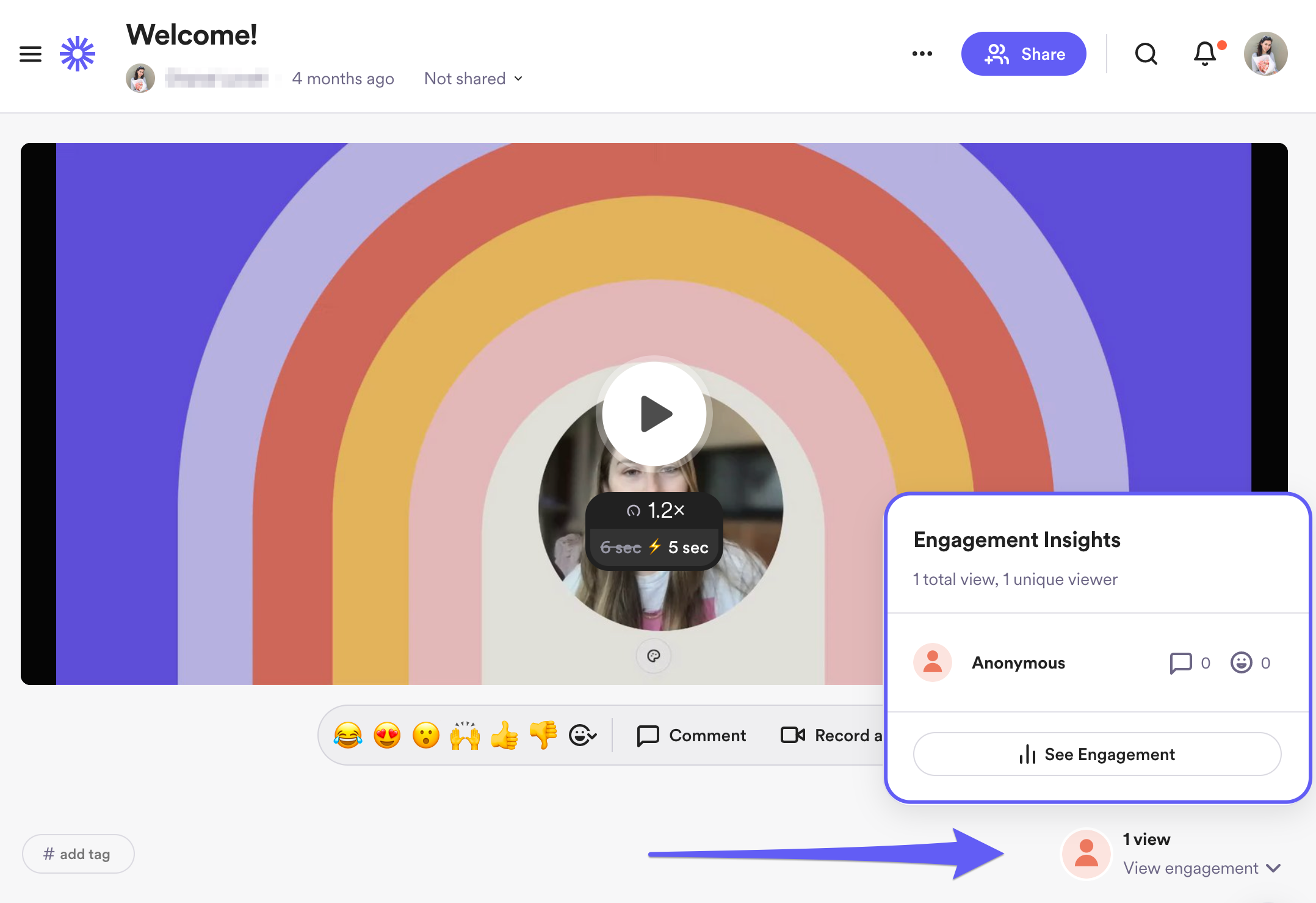This screenshot has width=1316, height=903.
Task: Click the Share button
Action: [1024, 54]
